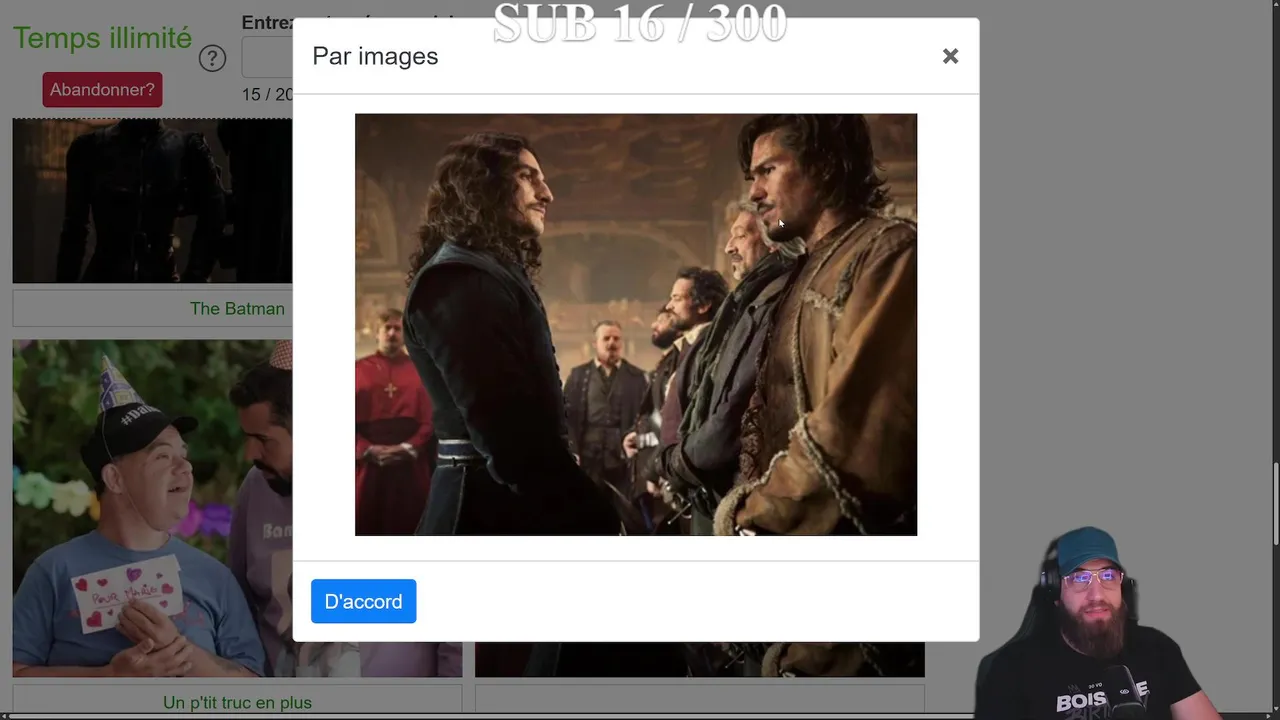Screen dimensions: 1280x720
Task: Click the Abandonner? button
Action: 102,90
